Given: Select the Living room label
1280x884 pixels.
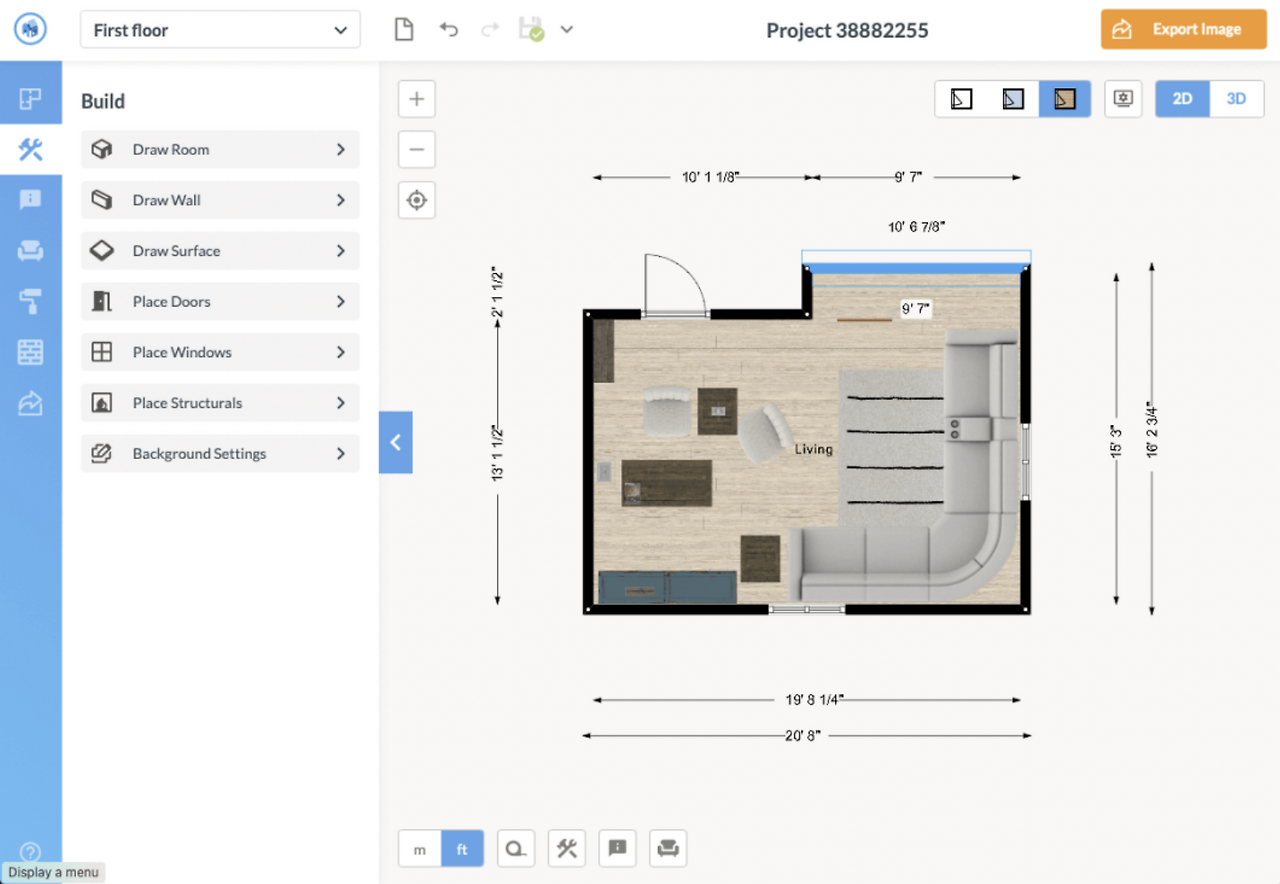Looking at the screenshot, I should tap(814, 449).
